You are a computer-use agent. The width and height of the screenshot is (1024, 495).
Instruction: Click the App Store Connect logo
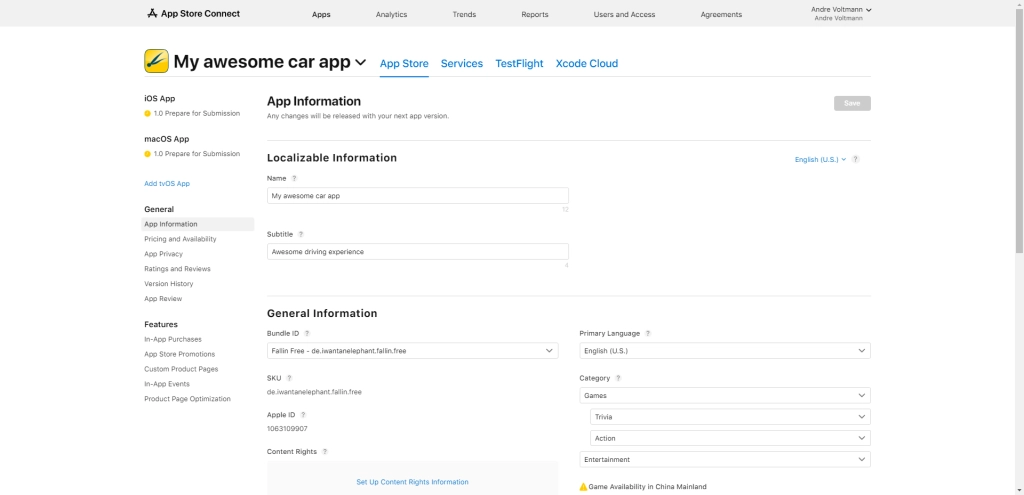pyautogui.click(x=193, y=13)
